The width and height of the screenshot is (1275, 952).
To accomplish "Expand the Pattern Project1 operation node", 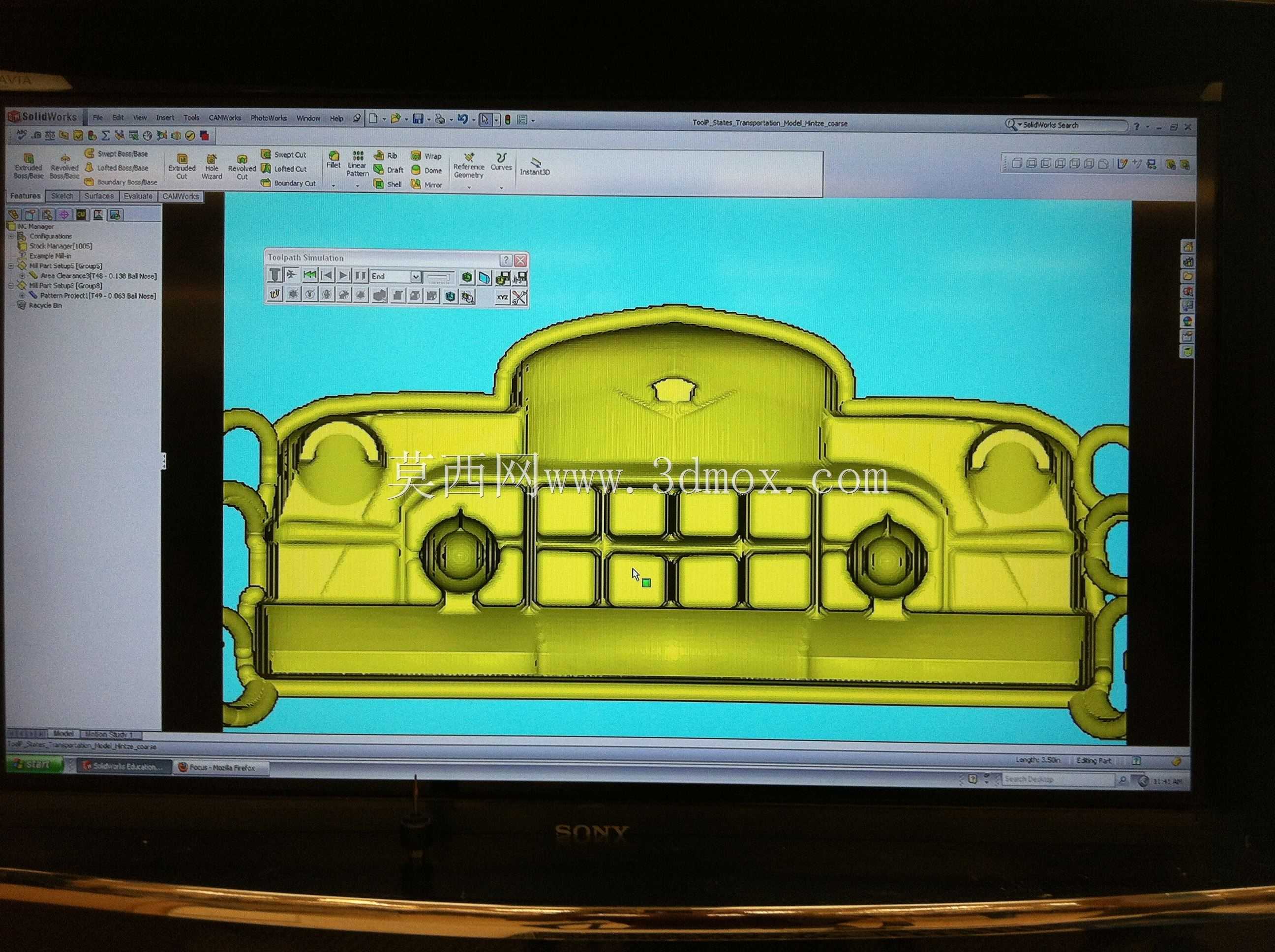I will click(23, 296).
